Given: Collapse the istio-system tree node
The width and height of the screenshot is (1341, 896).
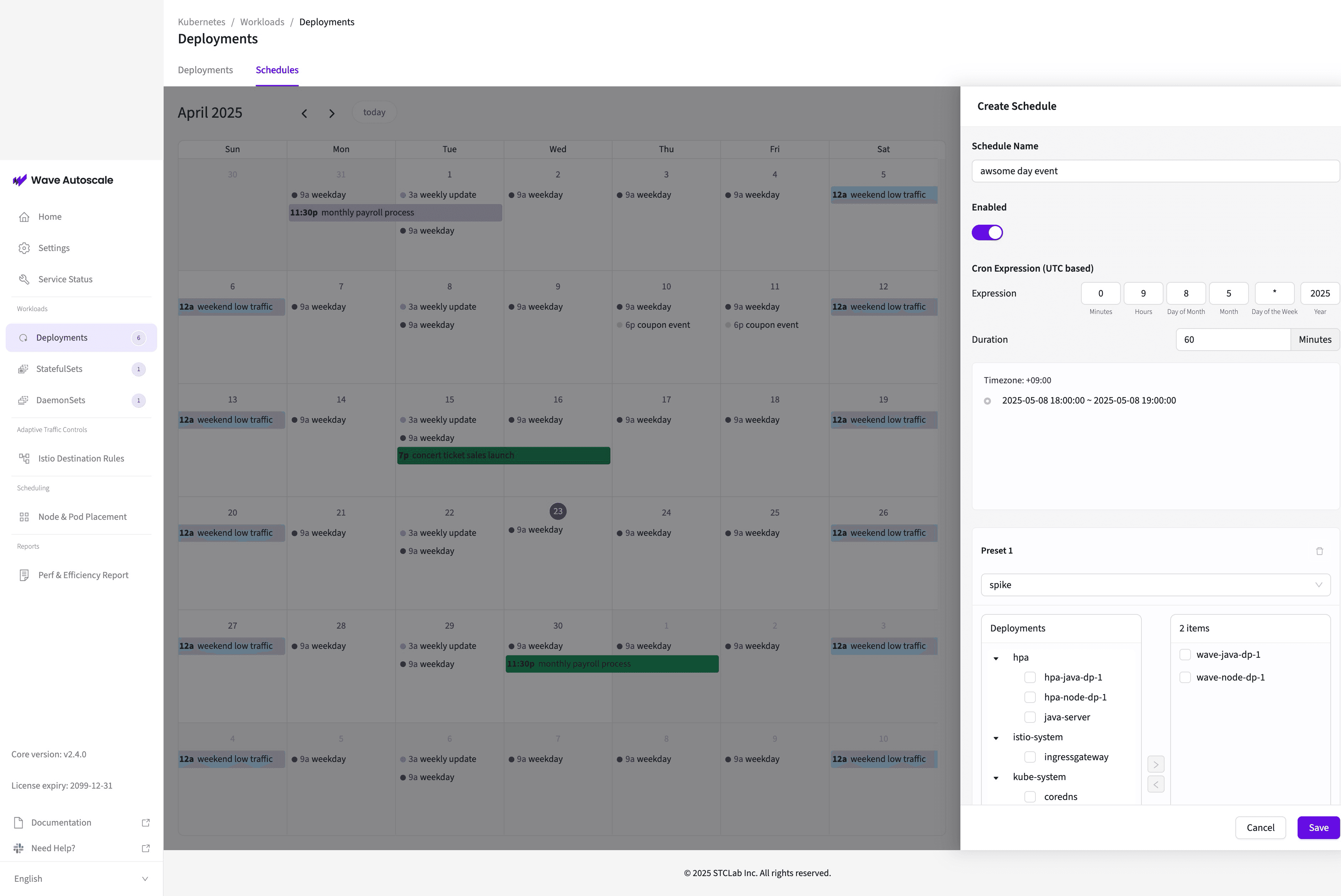Looking at the screenshot, I should tap(996, 738).
